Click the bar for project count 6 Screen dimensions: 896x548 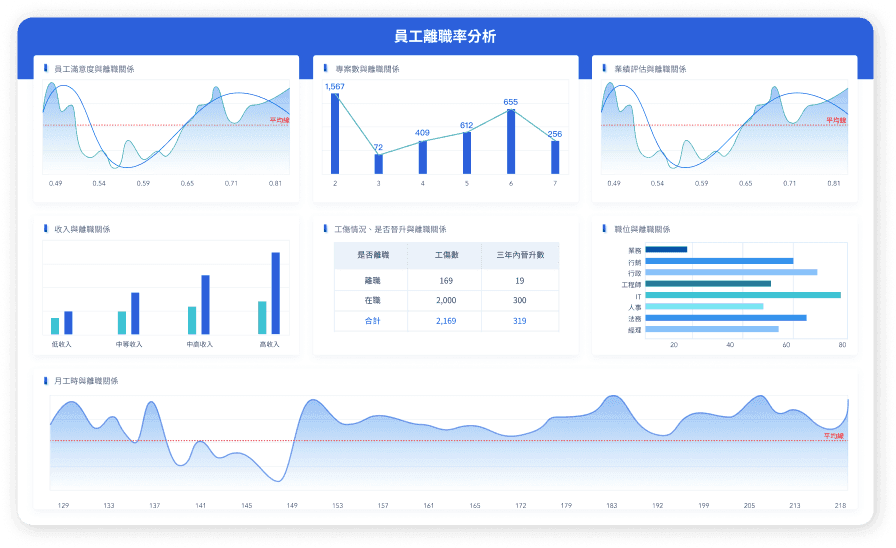tap(511, 141)
